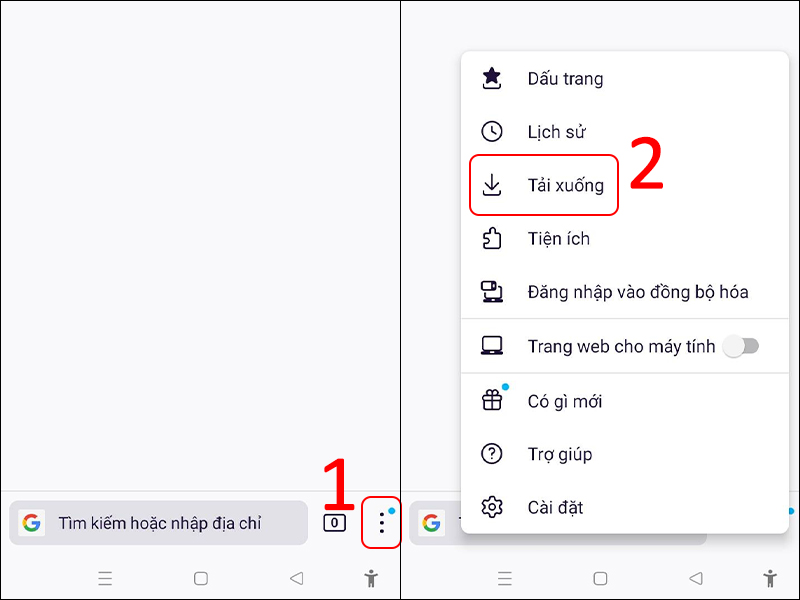Viewport: 800px width, 600px height.
Task: Focus the 'Tìm kiếm hoặc nhập địa chỉ' field
Action: (159, 523)
